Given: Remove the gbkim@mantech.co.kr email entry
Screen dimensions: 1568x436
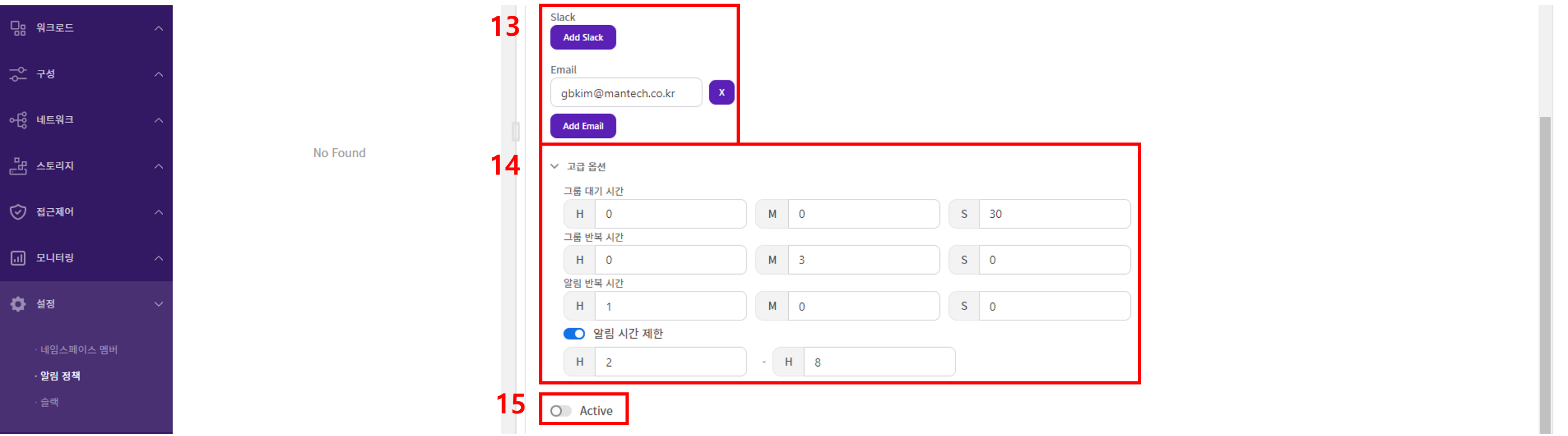Looking at the screenshot, I should [721, 93].
